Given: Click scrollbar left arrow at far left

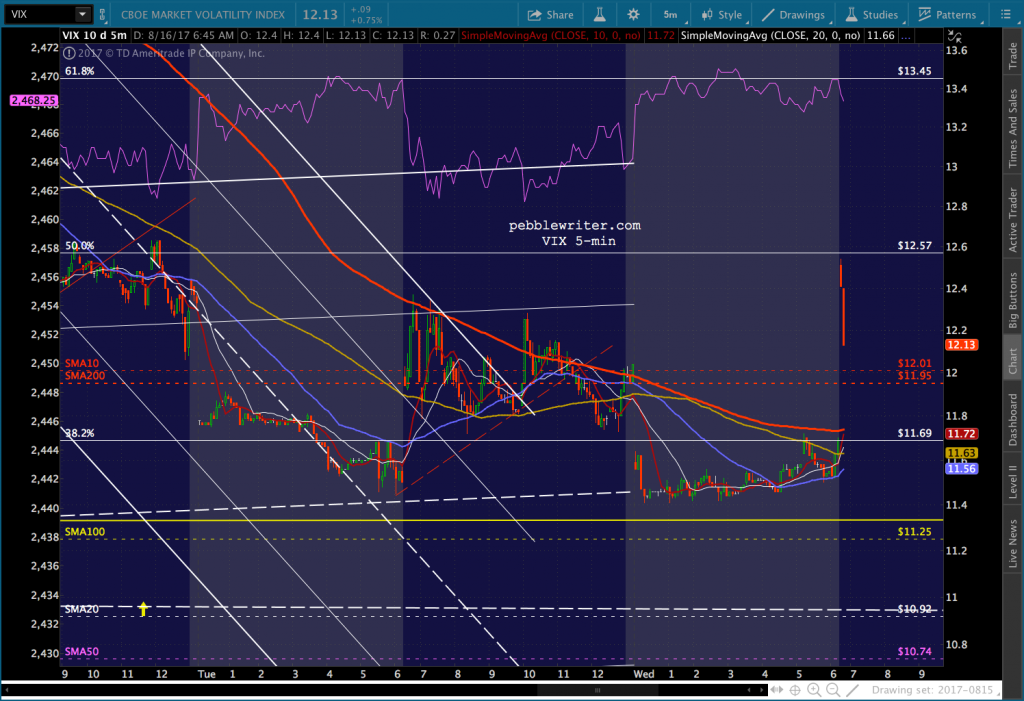Looking at the screenshot, I should pos(7,690).
